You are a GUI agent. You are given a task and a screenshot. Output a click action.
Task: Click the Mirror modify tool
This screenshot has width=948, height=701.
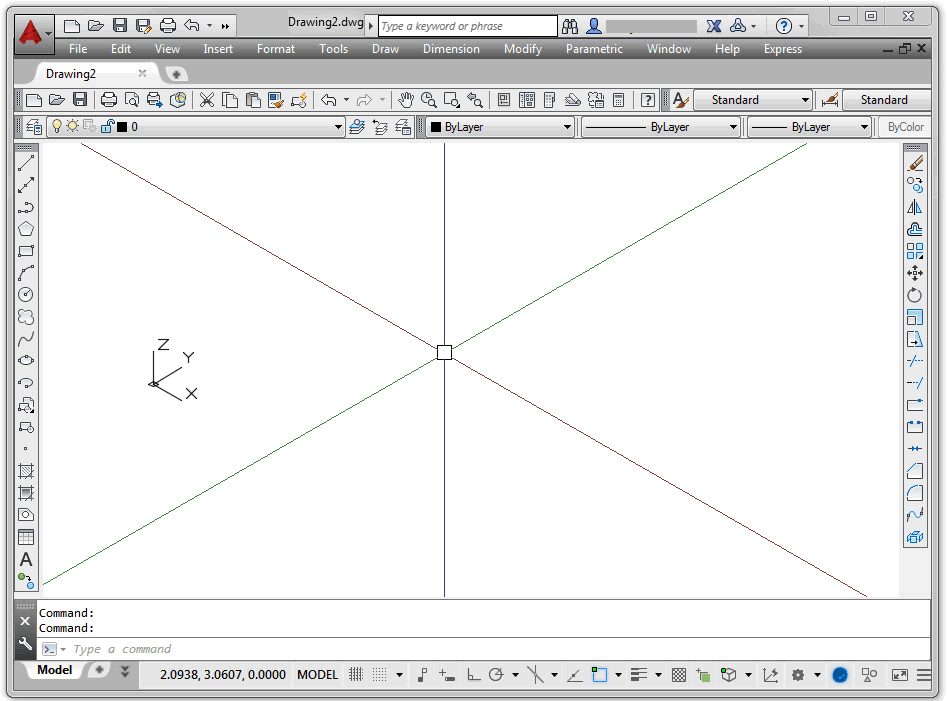click(914, 207)
